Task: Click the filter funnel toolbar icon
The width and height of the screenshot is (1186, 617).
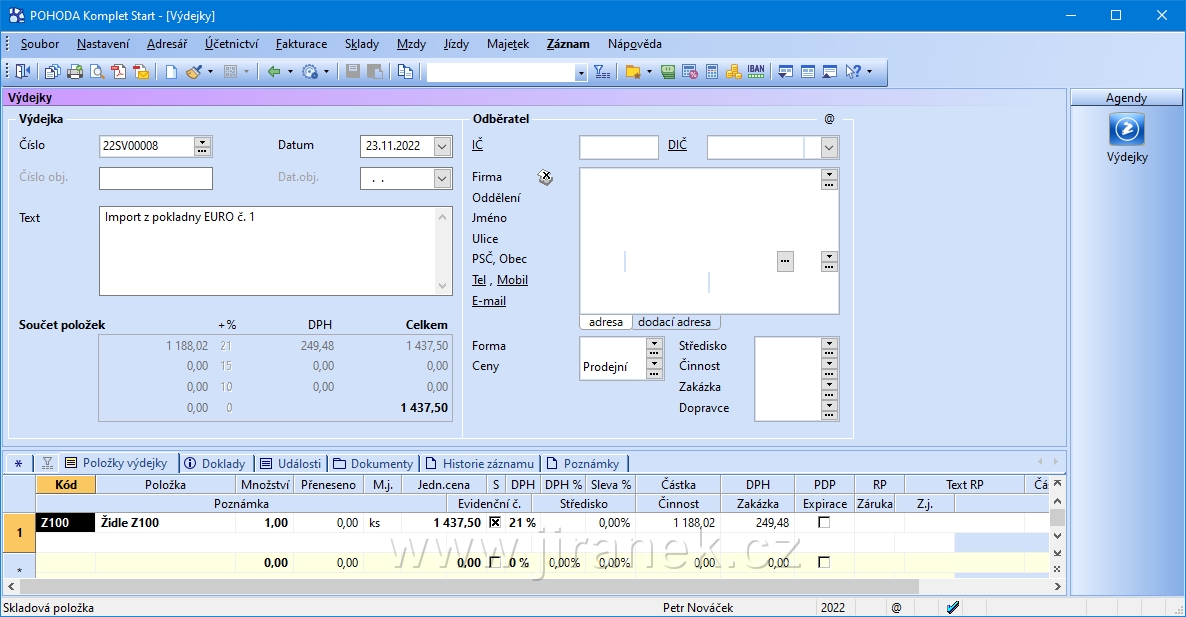Action: pos(601,72)
